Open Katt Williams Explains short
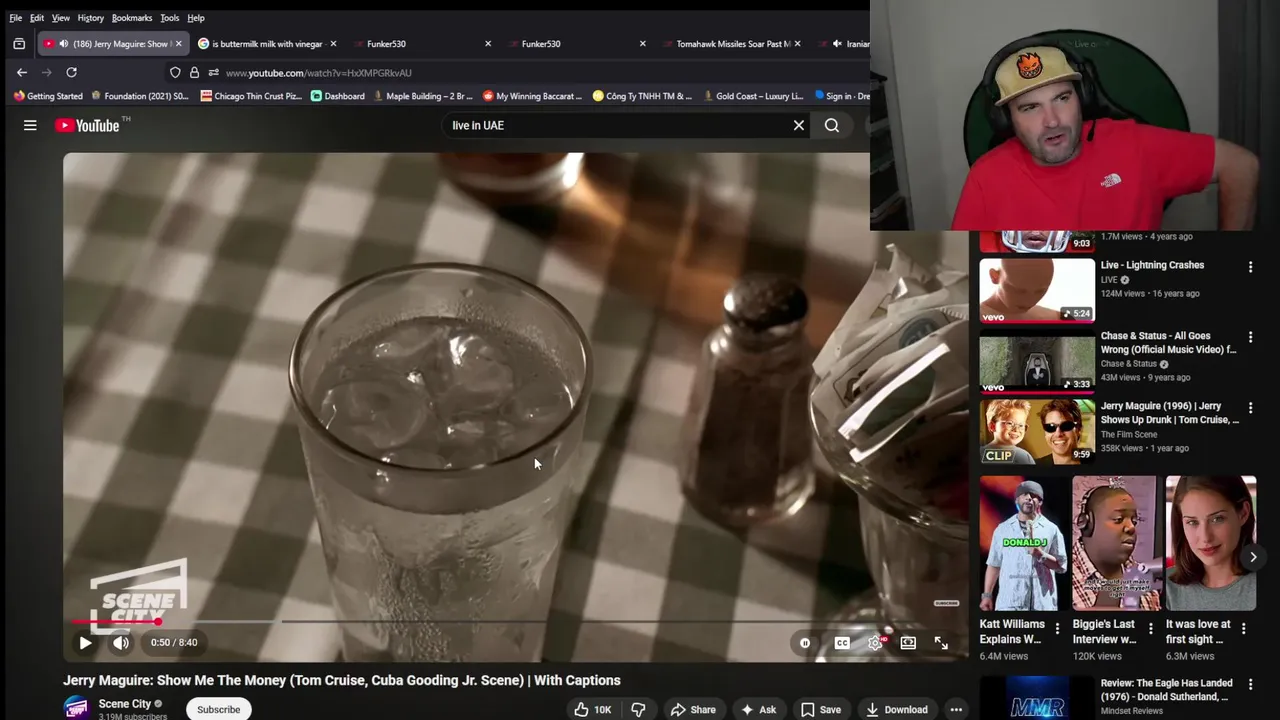 pyautogui.click(x=1023, y=543)
